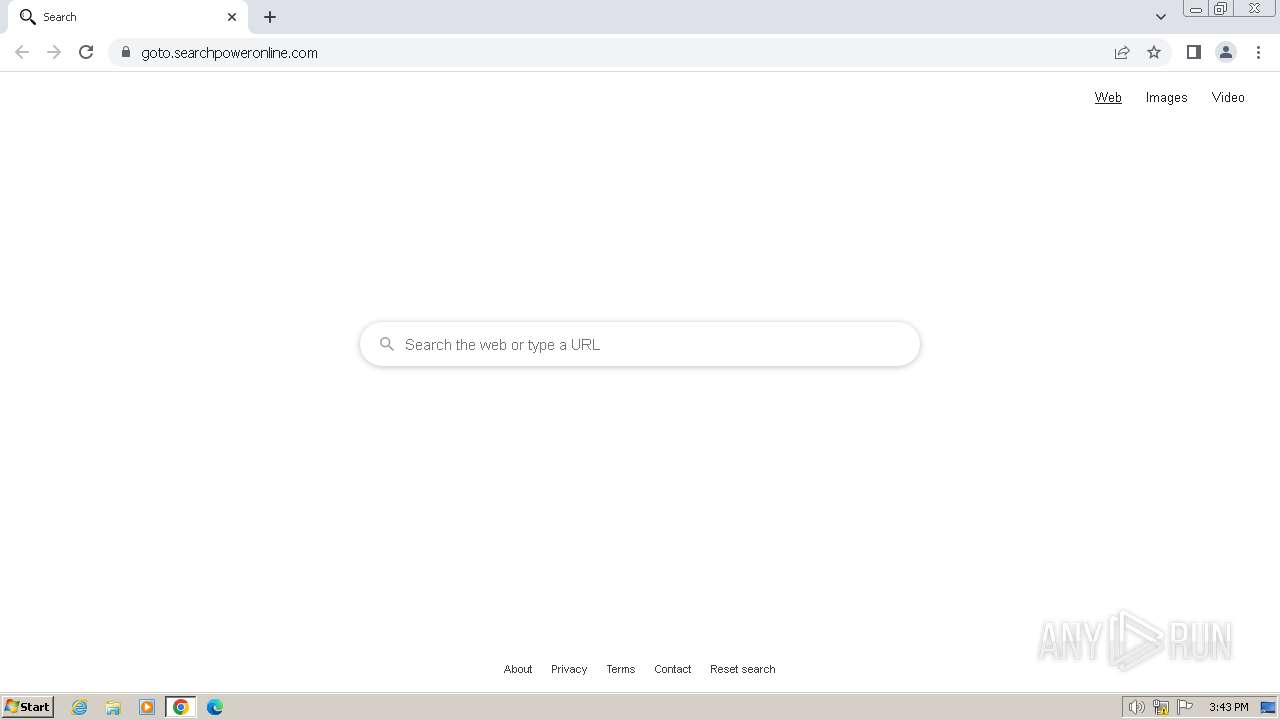Click the system clock 3:43 PM
This screenshot has width=1280, height=720.
[1228, 707]
